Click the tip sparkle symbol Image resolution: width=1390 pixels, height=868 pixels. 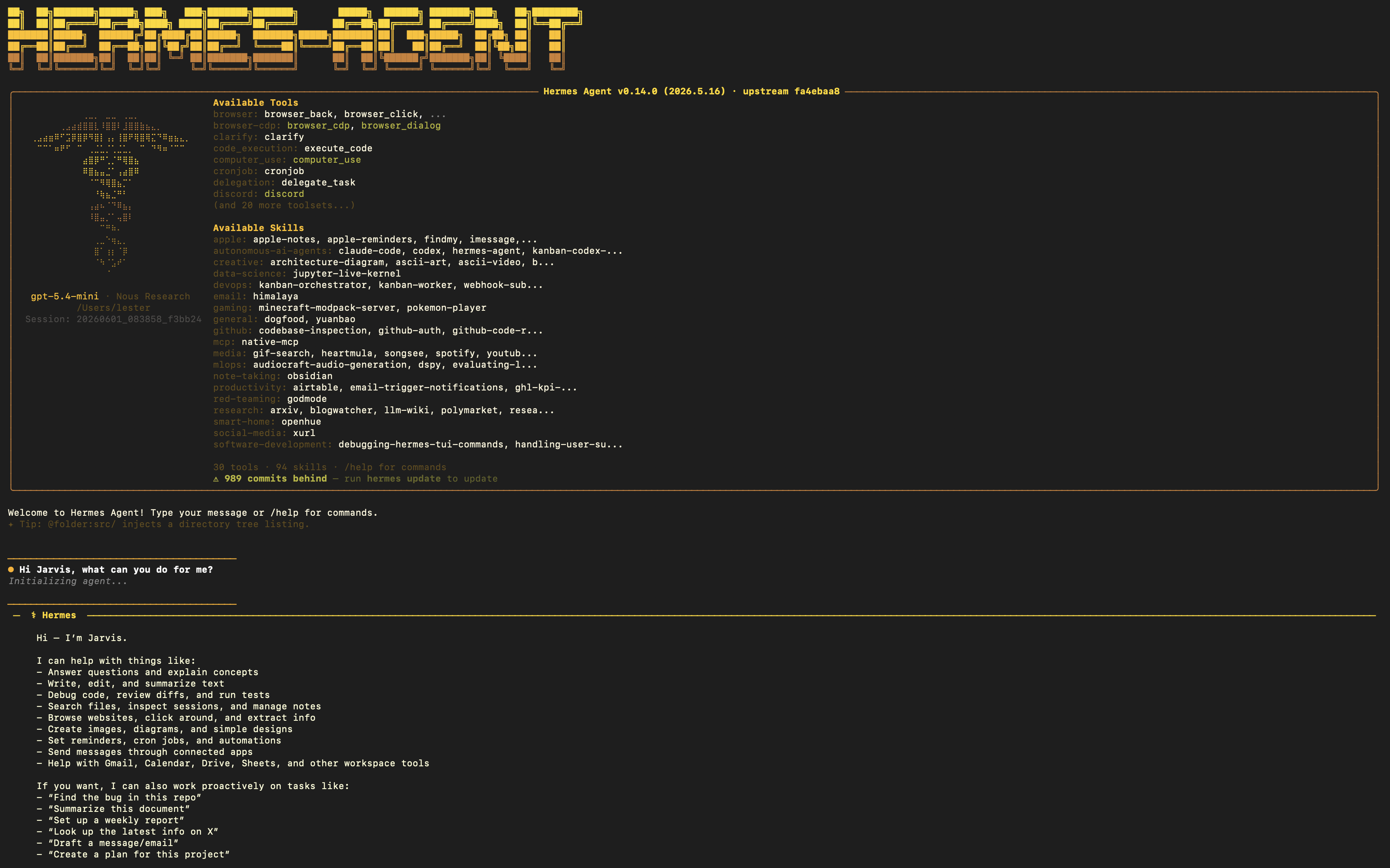coord(11,524)
